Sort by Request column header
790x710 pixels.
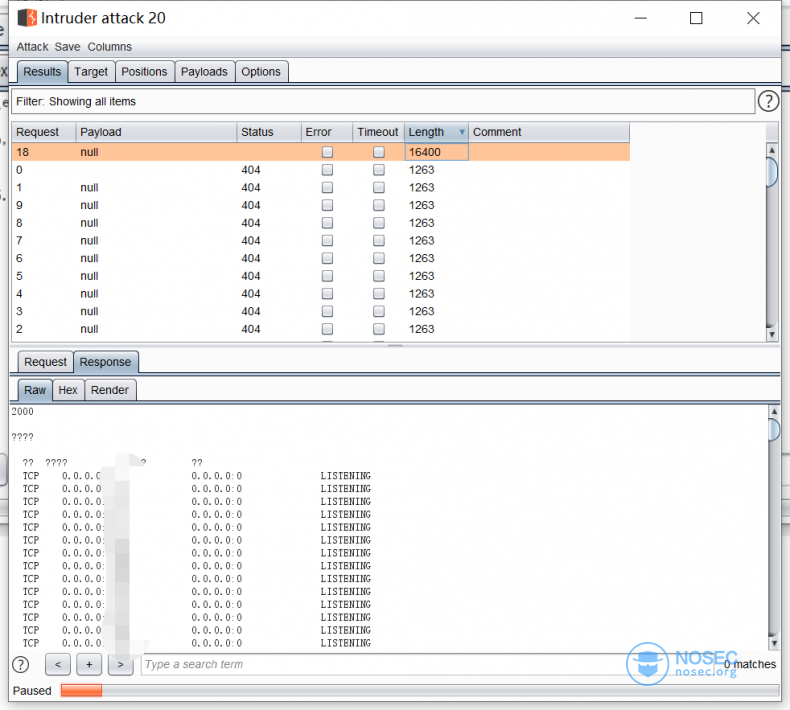click(x=44, y=132)
